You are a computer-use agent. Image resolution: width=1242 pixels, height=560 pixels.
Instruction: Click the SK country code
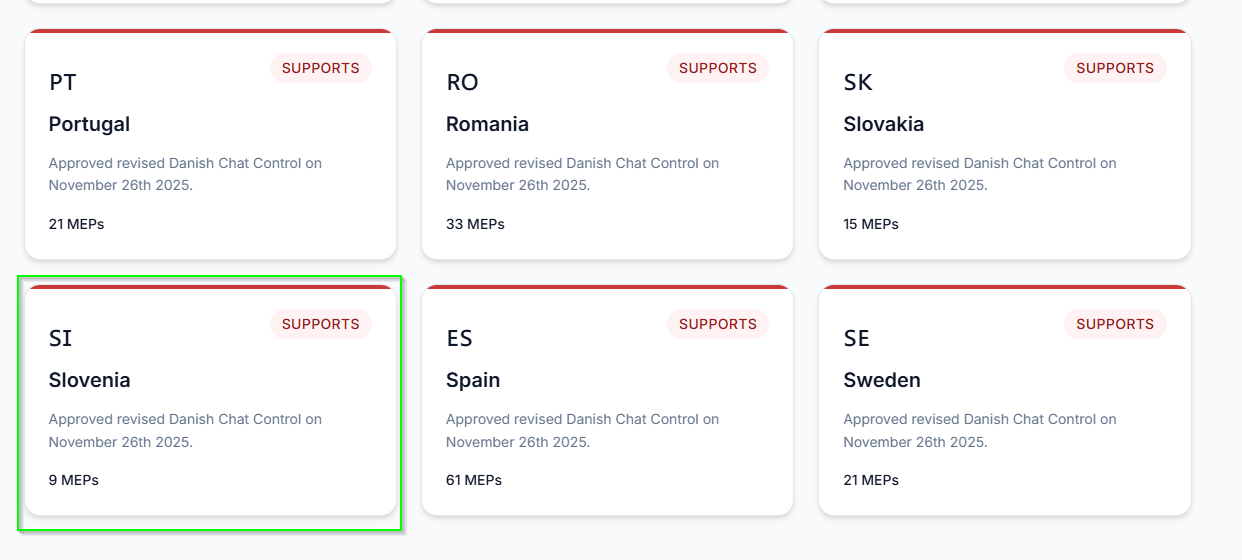tap(858, 82)
